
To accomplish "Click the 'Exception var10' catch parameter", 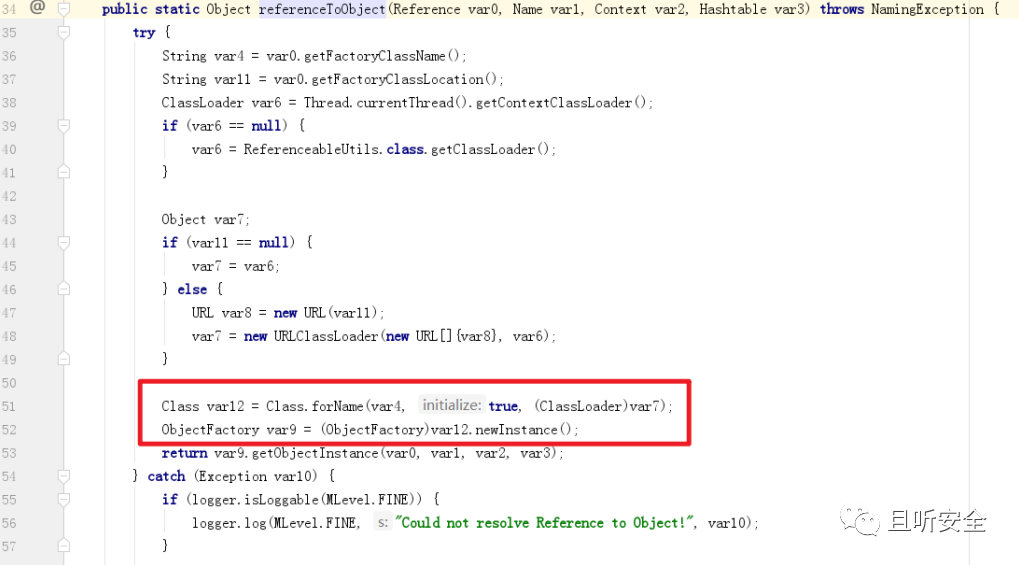I will pos(256,477).
